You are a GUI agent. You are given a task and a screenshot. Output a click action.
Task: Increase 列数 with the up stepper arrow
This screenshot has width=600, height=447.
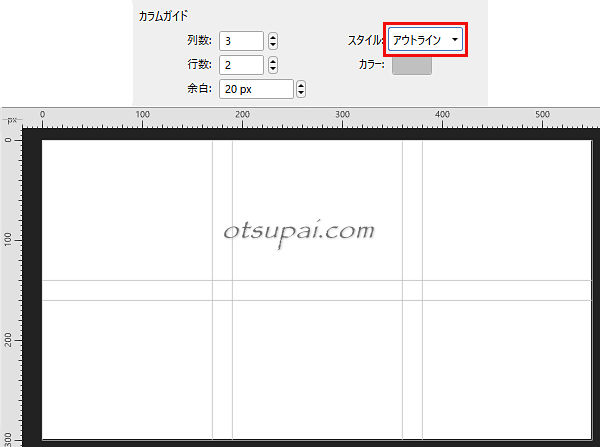coord(273,37)
